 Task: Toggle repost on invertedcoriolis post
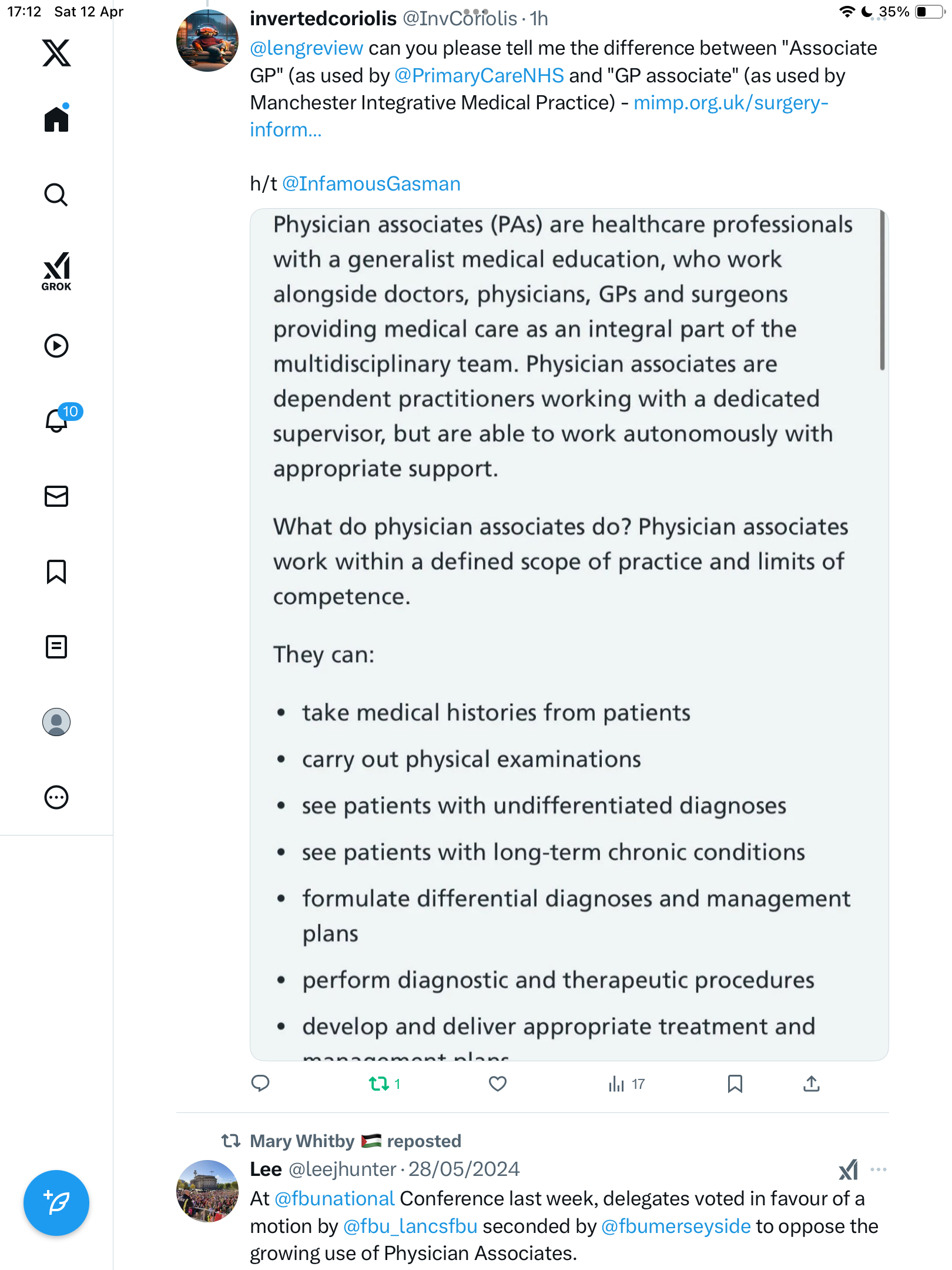coord(385,1084)
